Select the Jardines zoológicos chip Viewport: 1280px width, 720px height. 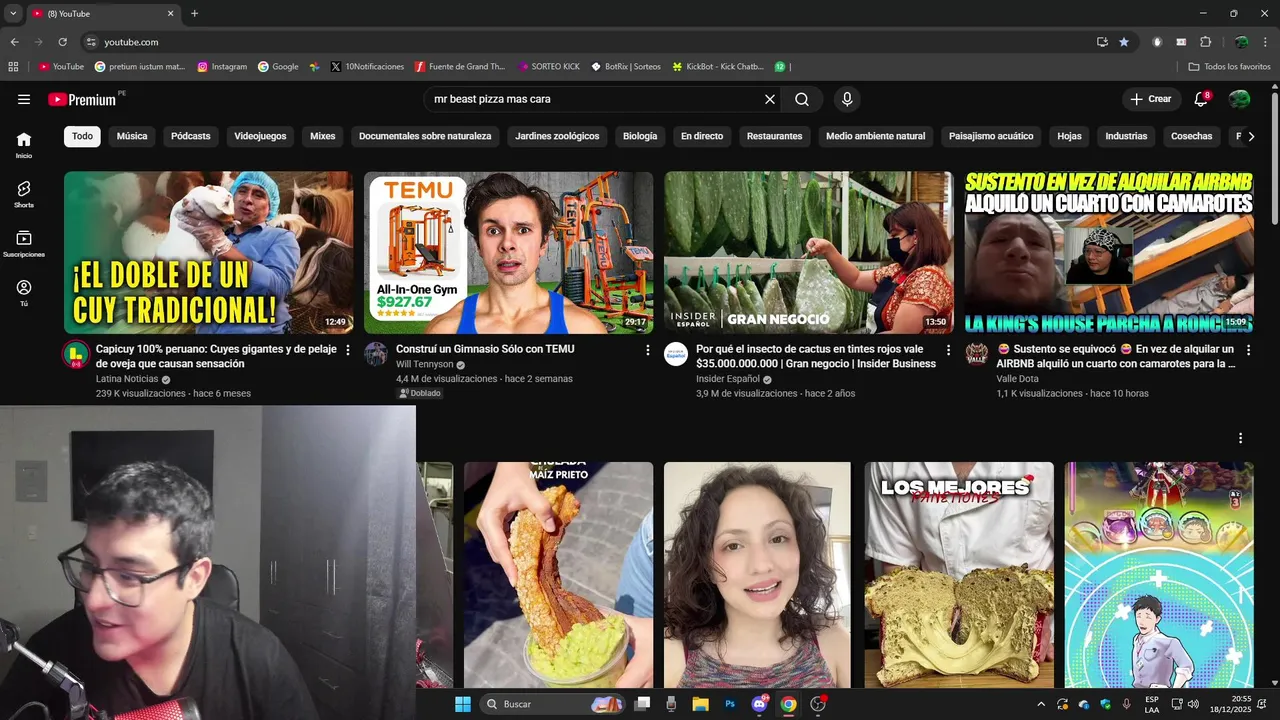point(557,136)
